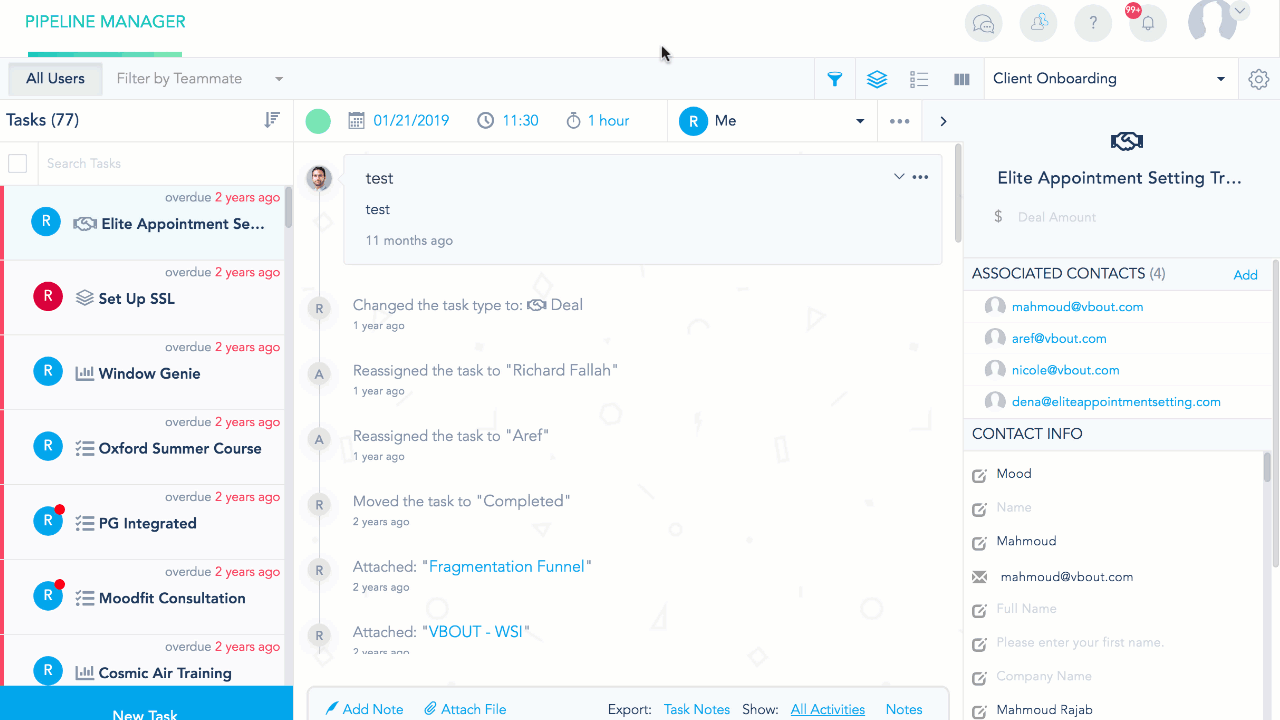Toggle the green task status circle
This screenshot has width=1280, height=720.
(318, 121)
